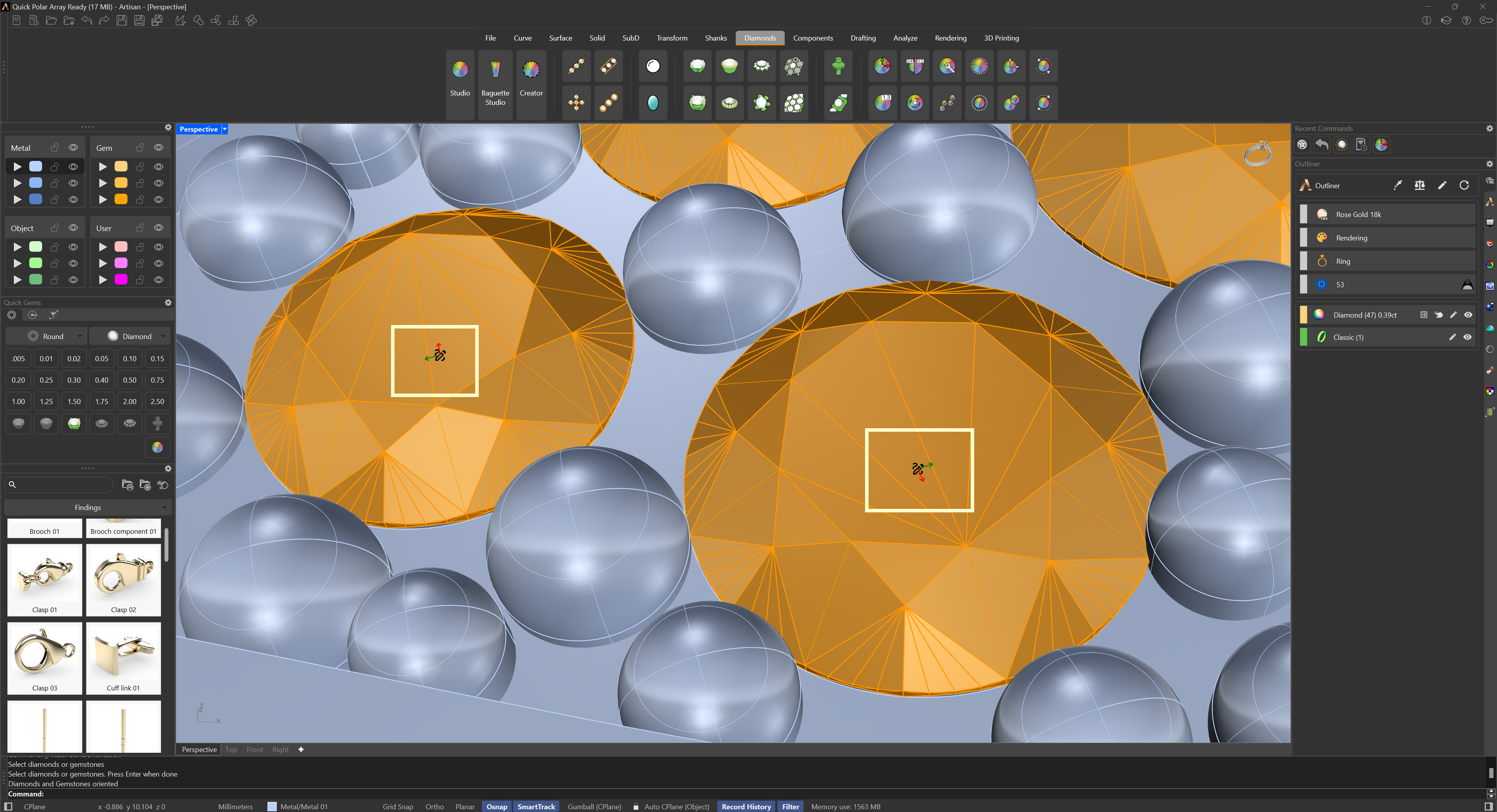1497x812 pixels.
Task: Hide the Classic (1) item
Action: click(x=1467, y=337)
